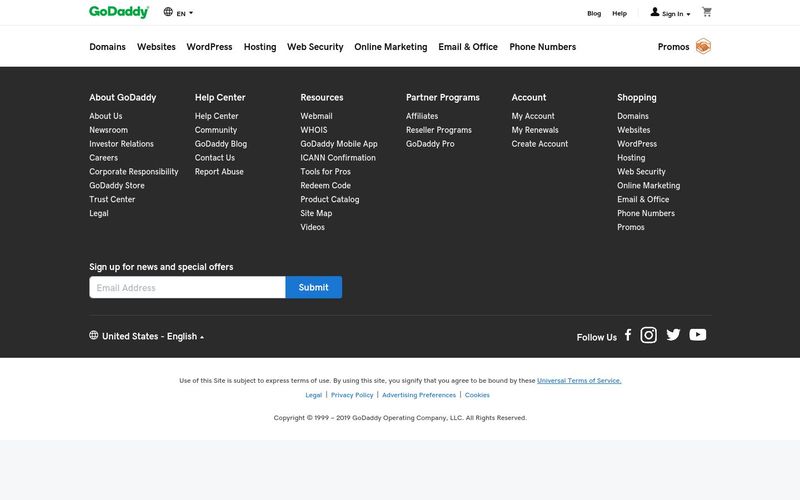The width and height of the screenshot is (800, 500).
Task: Click the Help link in header
Action: 619,13
